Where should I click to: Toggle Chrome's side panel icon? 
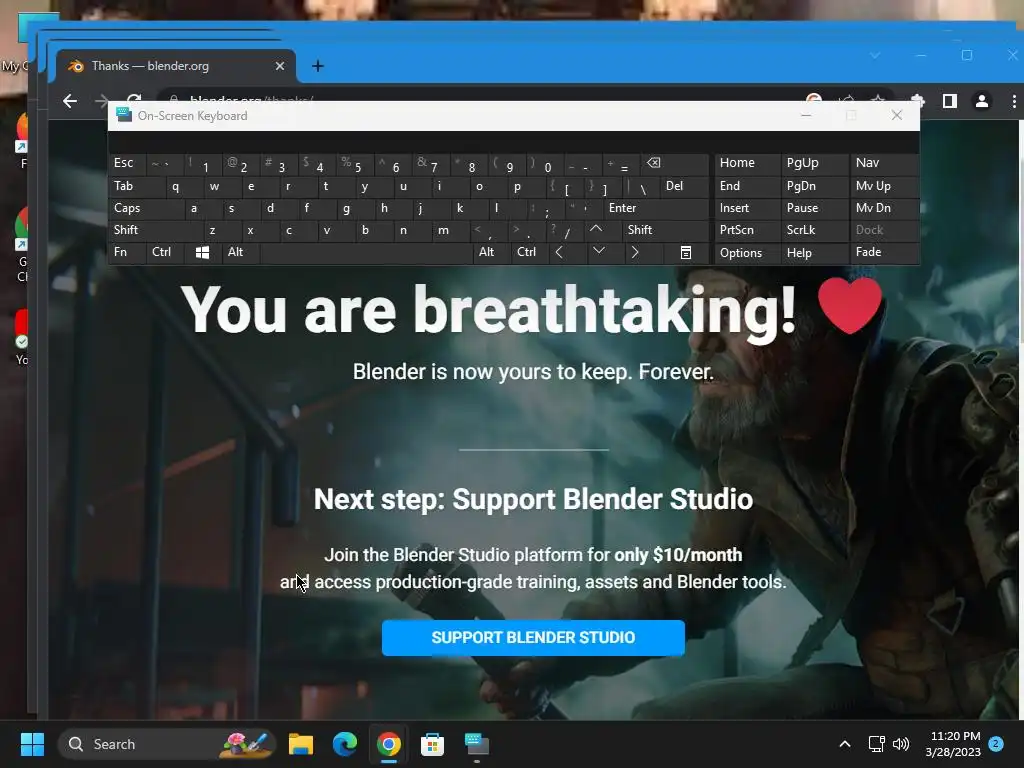950,101
